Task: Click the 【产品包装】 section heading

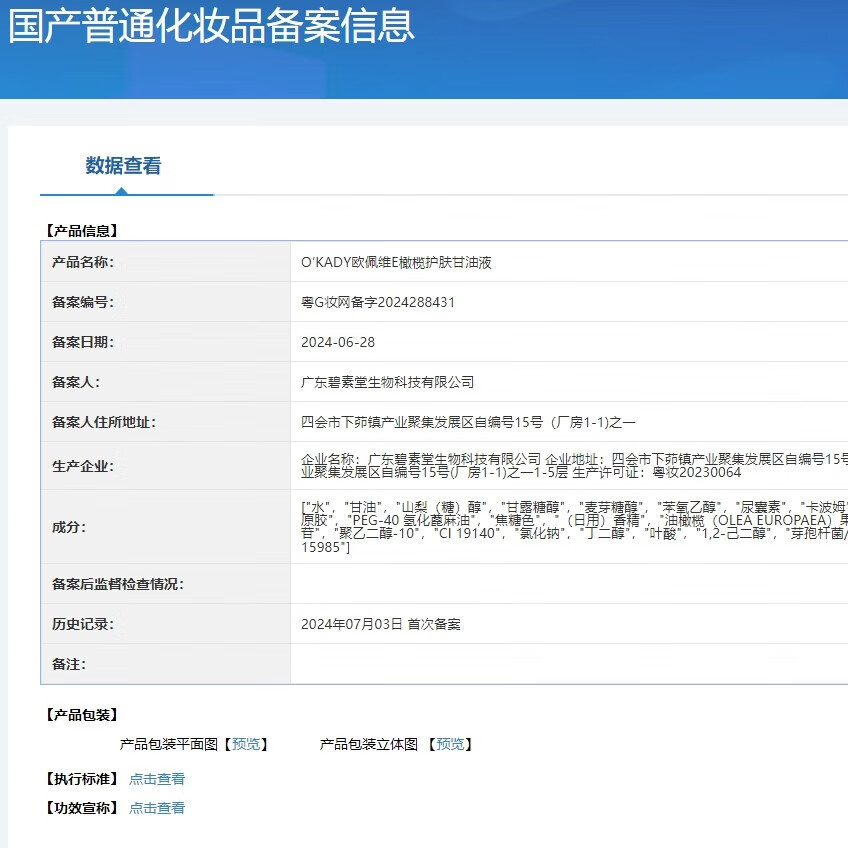Action: coord(81,715)
